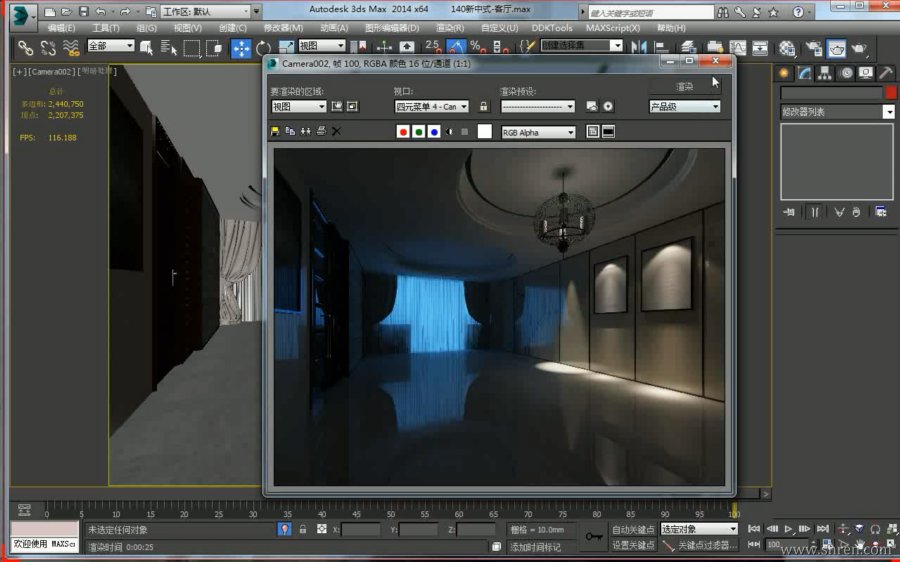
Task: Select the Move tool in main toolbar
Action: pyautogui.click(x=241, y=47)
